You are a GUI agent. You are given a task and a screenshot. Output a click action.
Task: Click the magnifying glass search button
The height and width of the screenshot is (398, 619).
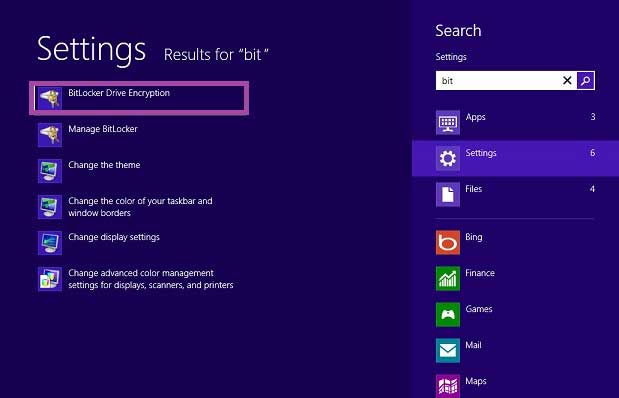(x=585, y=81)
